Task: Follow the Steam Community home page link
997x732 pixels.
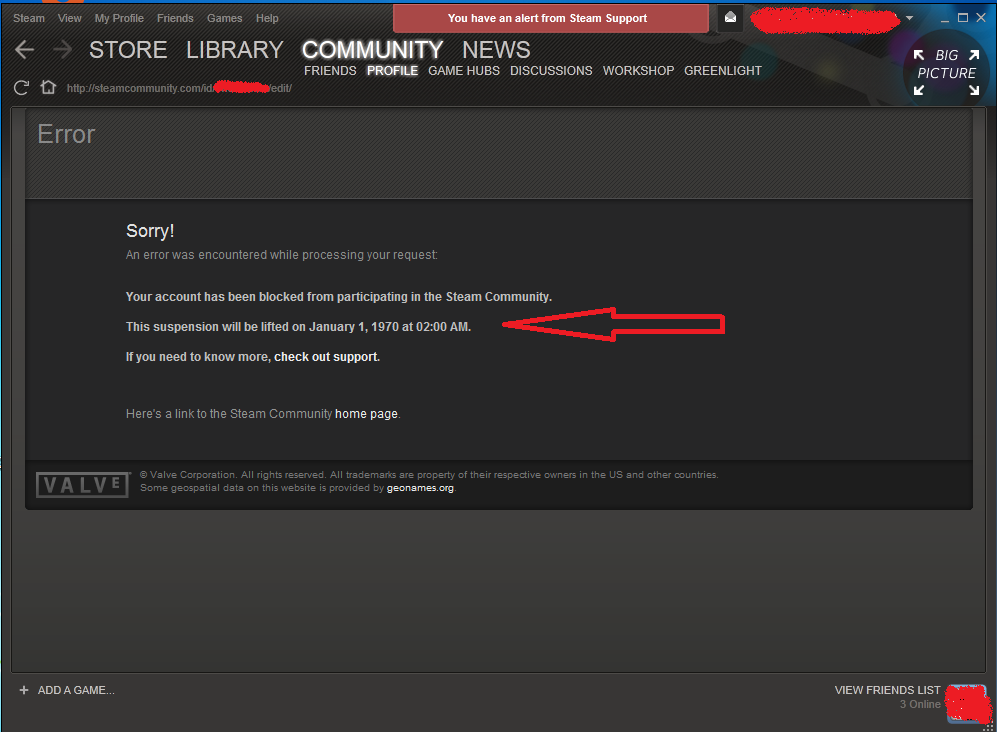Action: coord(366,414)
